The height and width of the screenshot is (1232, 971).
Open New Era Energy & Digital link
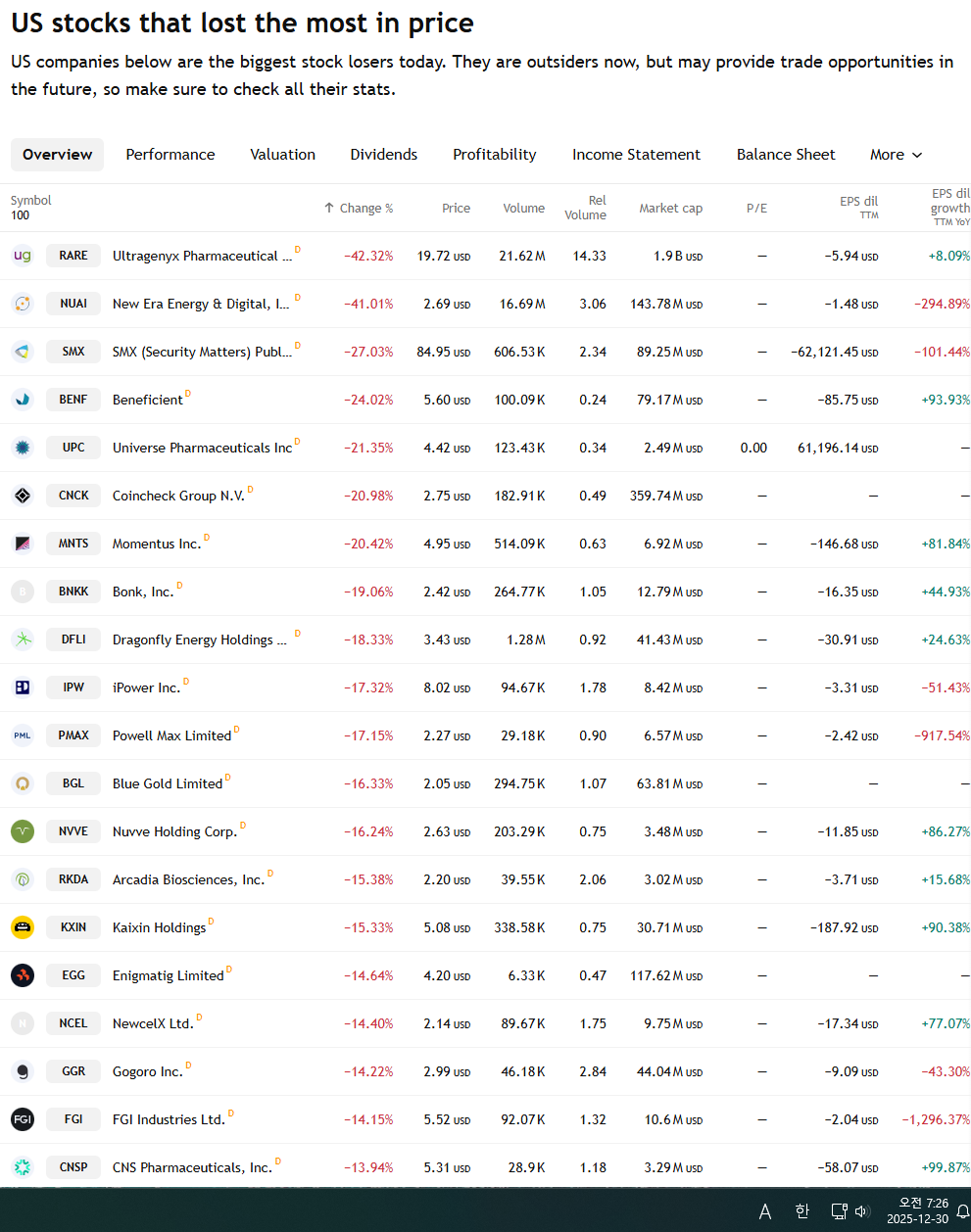click(201, 304)
